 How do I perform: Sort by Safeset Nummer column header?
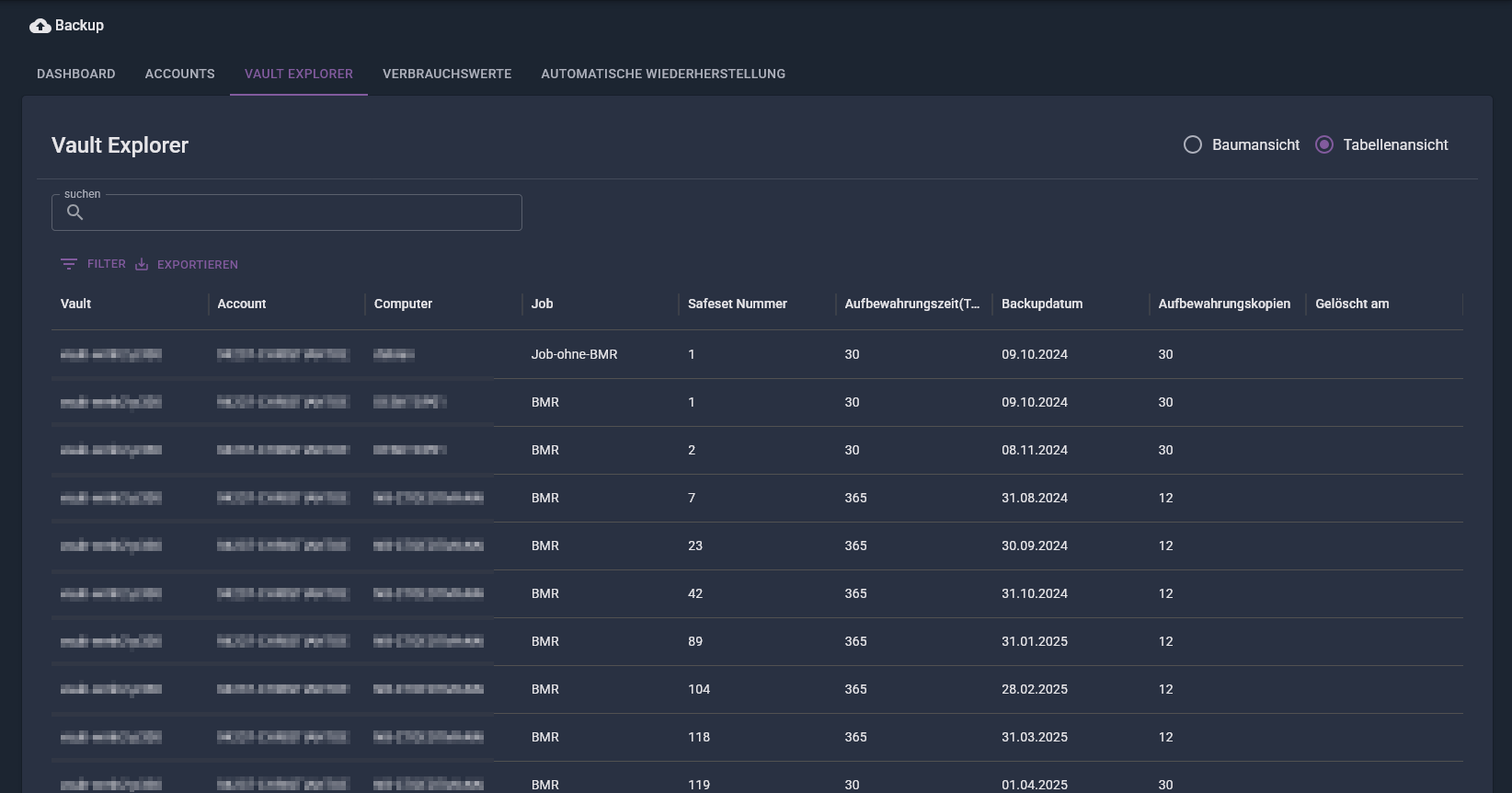tap(738, 304)
